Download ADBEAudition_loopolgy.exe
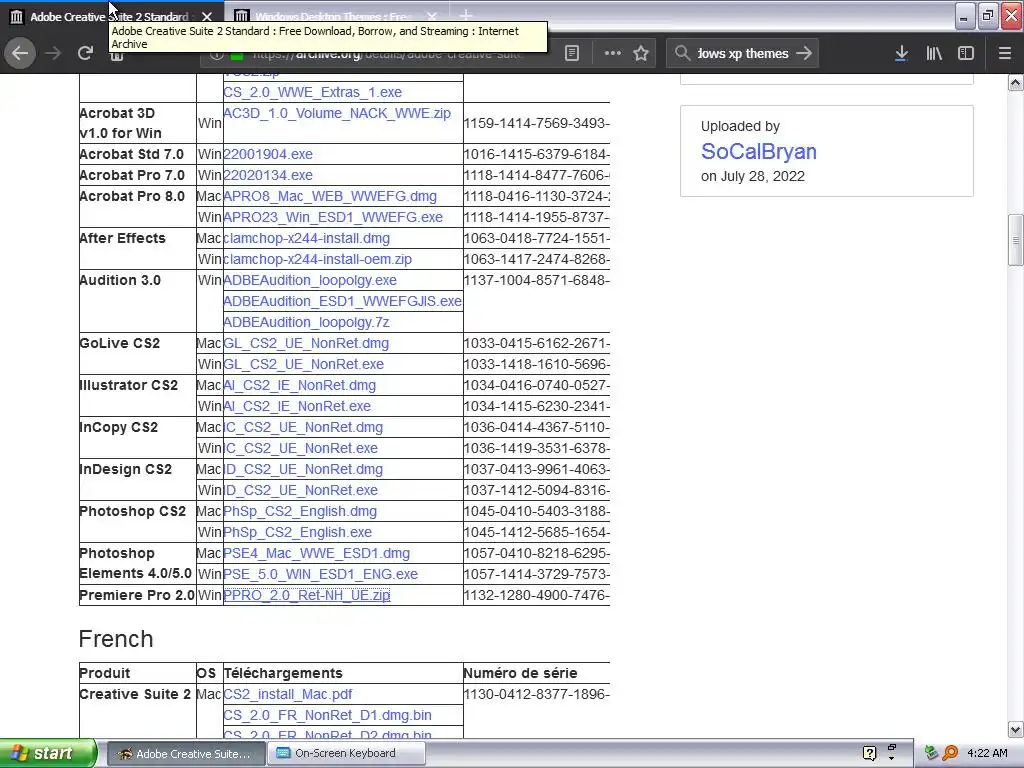The width and height of the screenshot is (1024, 768). (x=310, y=280)
